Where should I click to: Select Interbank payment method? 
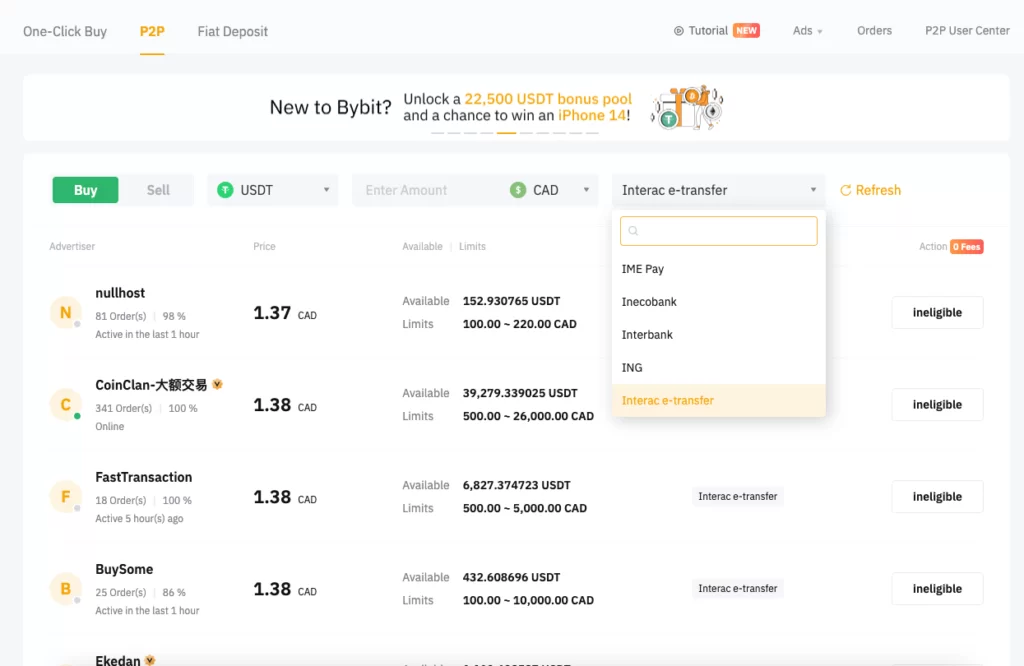(718, 334)
